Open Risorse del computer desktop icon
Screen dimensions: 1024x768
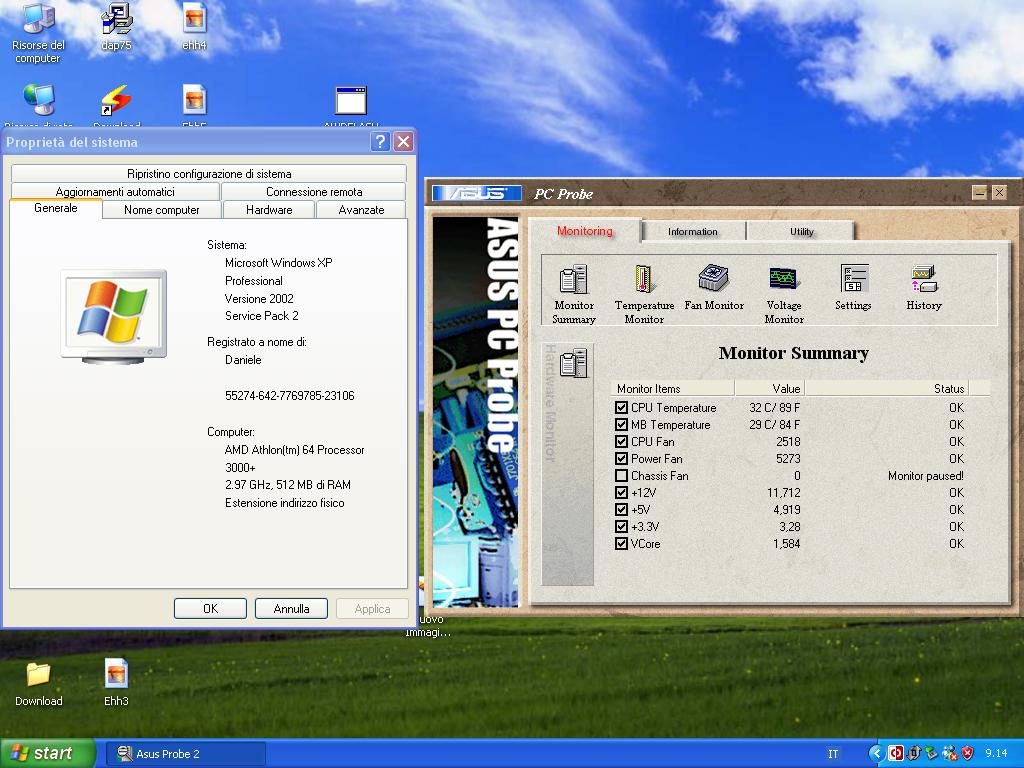coord(38,32)
